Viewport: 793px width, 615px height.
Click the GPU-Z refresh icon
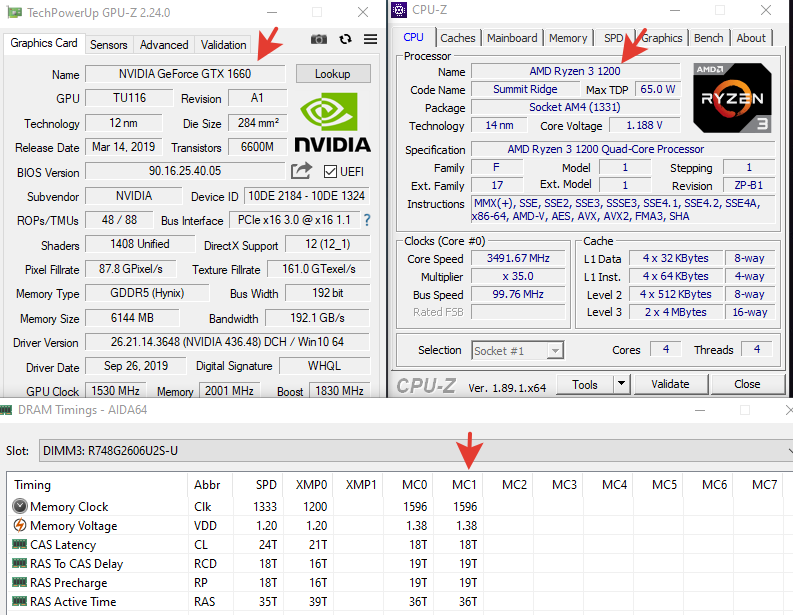coord(345,40)
